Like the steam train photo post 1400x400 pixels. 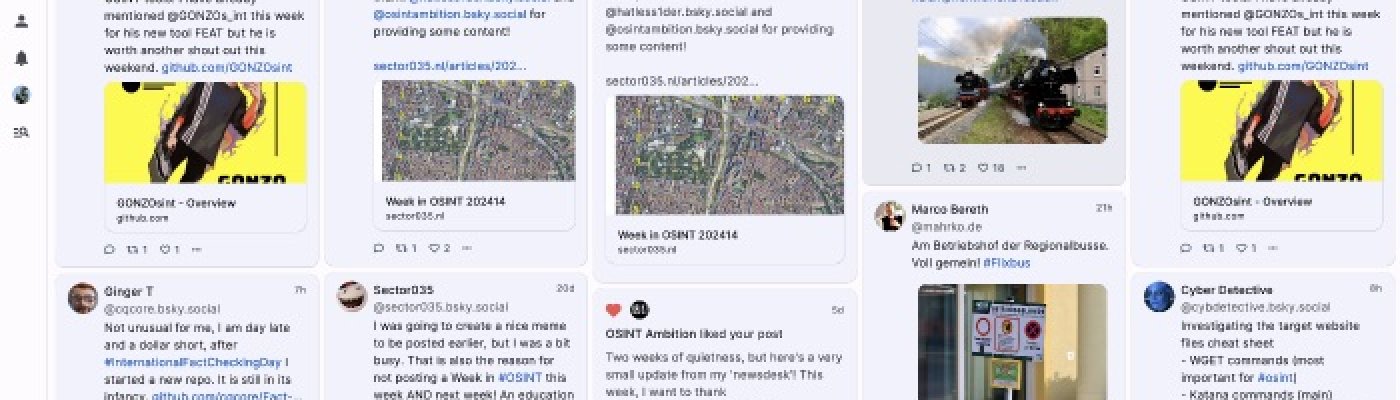tap(990, 168)
